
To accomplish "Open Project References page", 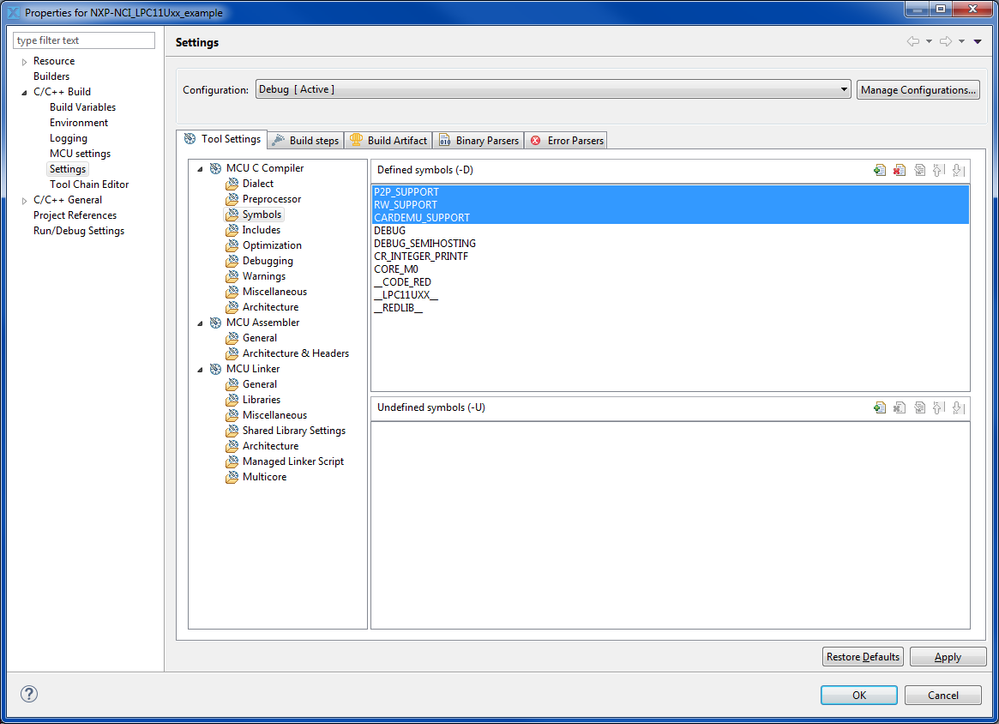I will (75, 215).
